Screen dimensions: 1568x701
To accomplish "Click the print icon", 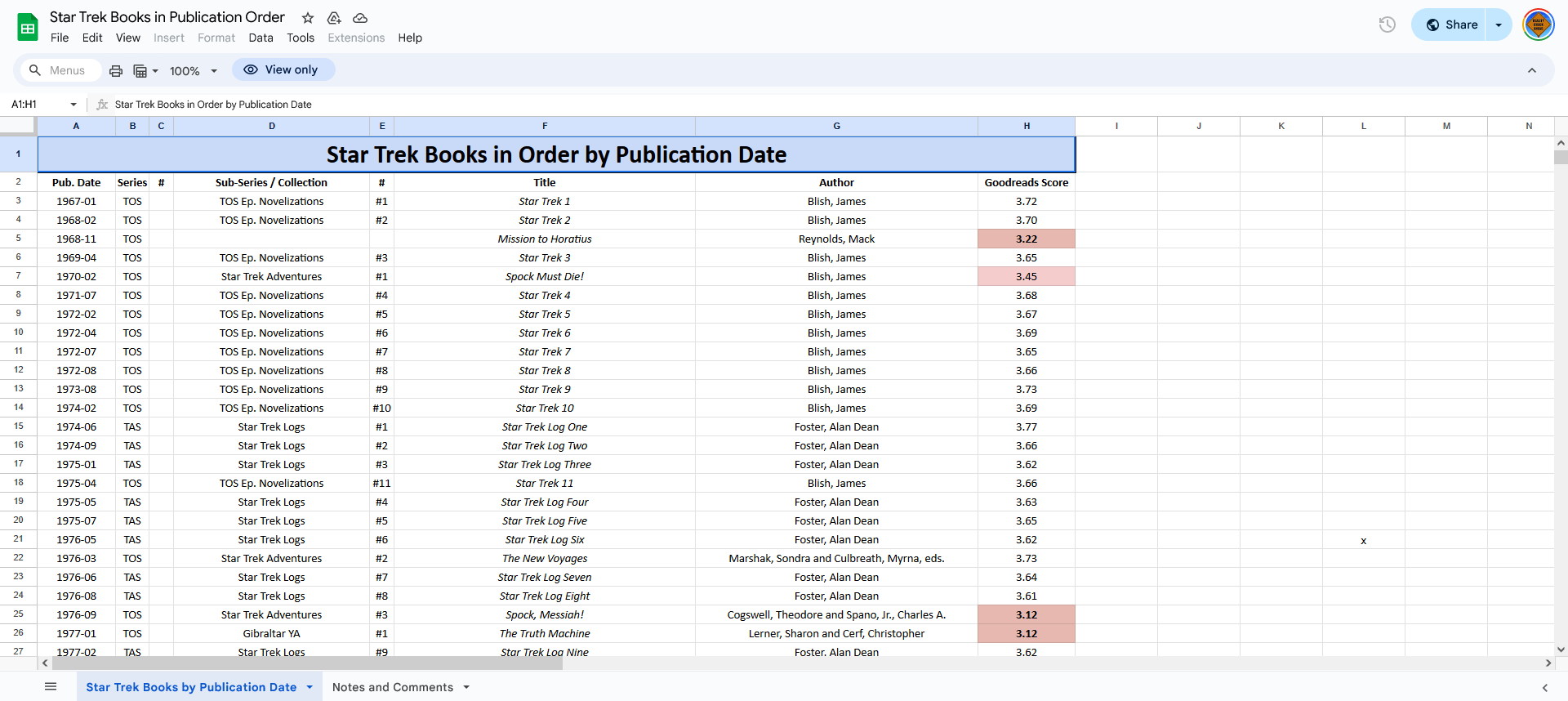I will (x=116, y=71).
